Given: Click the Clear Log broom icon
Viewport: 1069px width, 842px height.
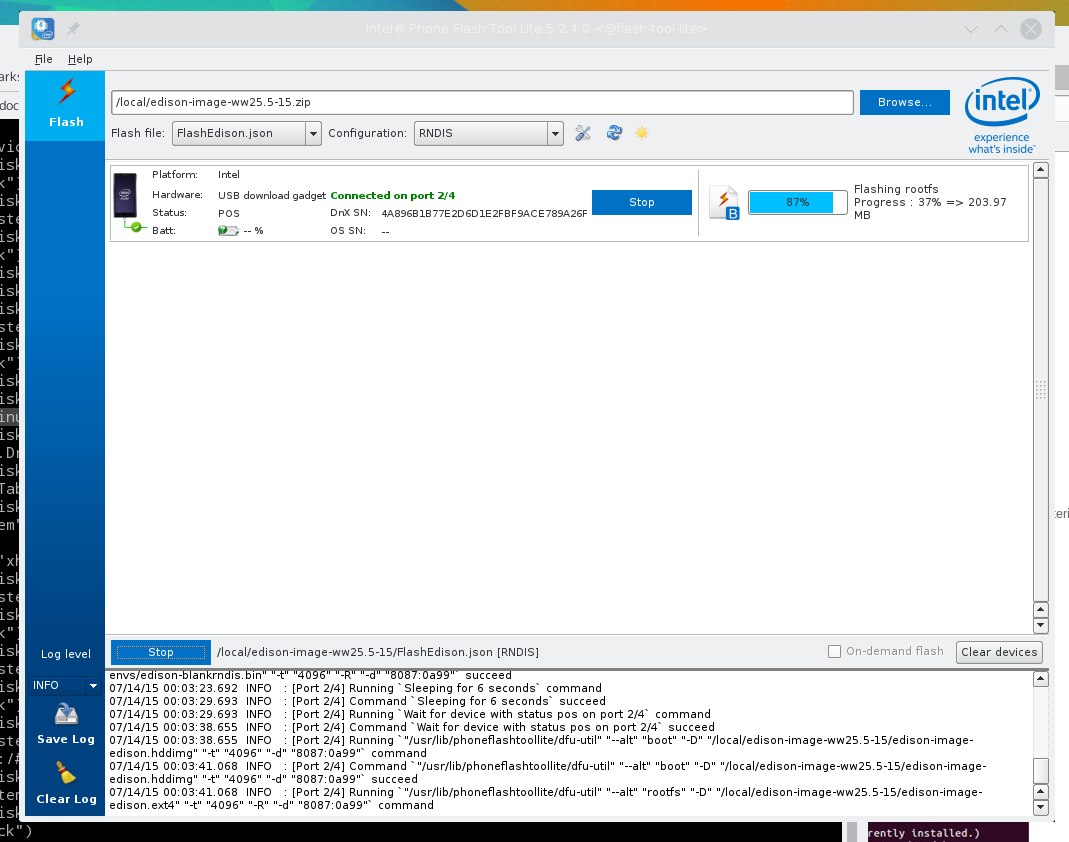Looking at the screenshot, I should click(66, 773).
